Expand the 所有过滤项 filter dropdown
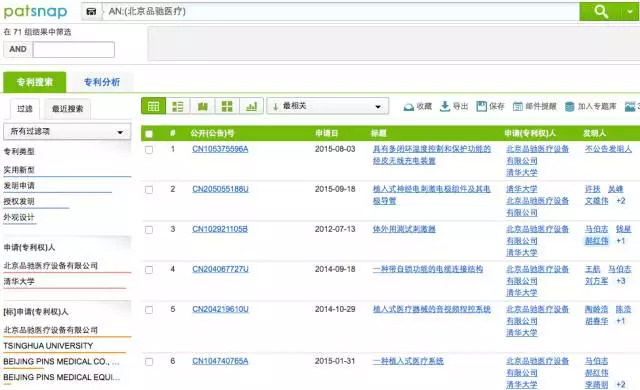The width and height of the screenshot is (640, 390). tap(67, 131)
